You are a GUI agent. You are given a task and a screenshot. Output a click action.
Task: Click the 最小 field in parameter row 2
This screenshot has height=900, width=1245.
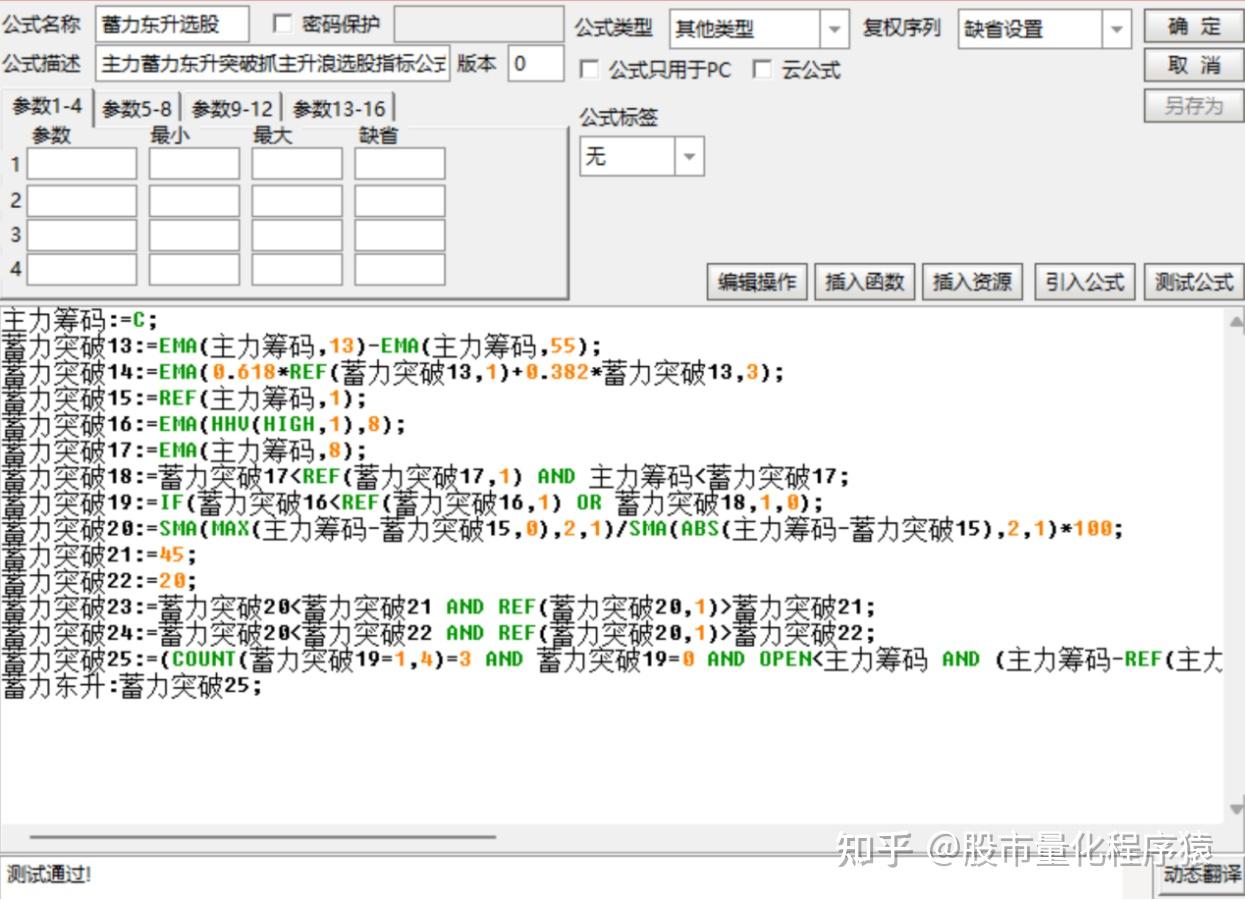tap(195, 200)
